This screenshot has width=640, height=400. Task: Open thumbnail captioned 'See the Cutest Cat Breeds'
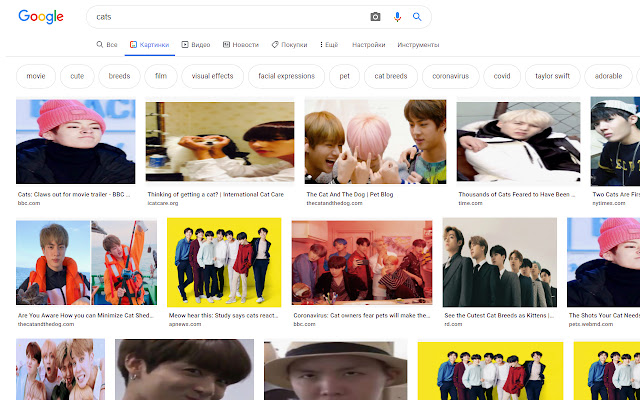pyautogui.click(x=500, y=262)
